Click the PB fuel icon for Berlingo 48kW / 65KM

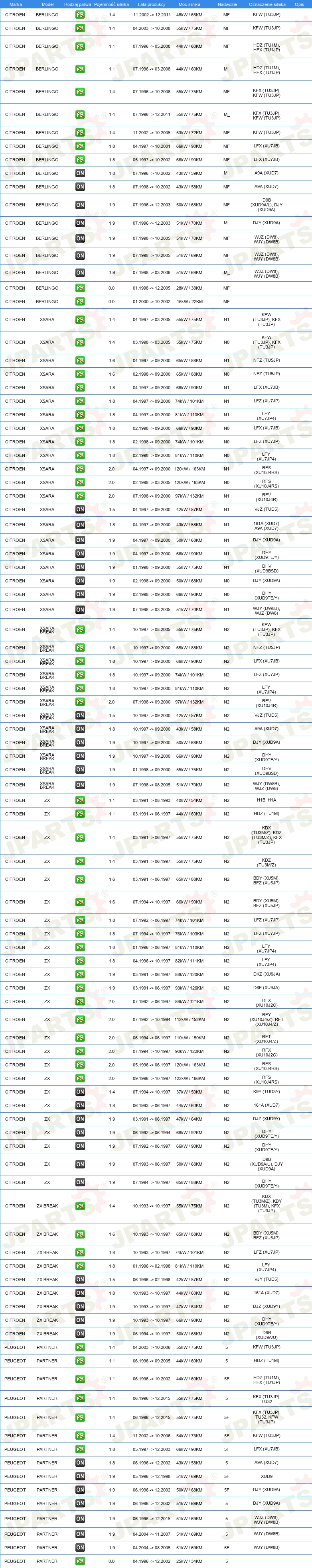point(80,15)
